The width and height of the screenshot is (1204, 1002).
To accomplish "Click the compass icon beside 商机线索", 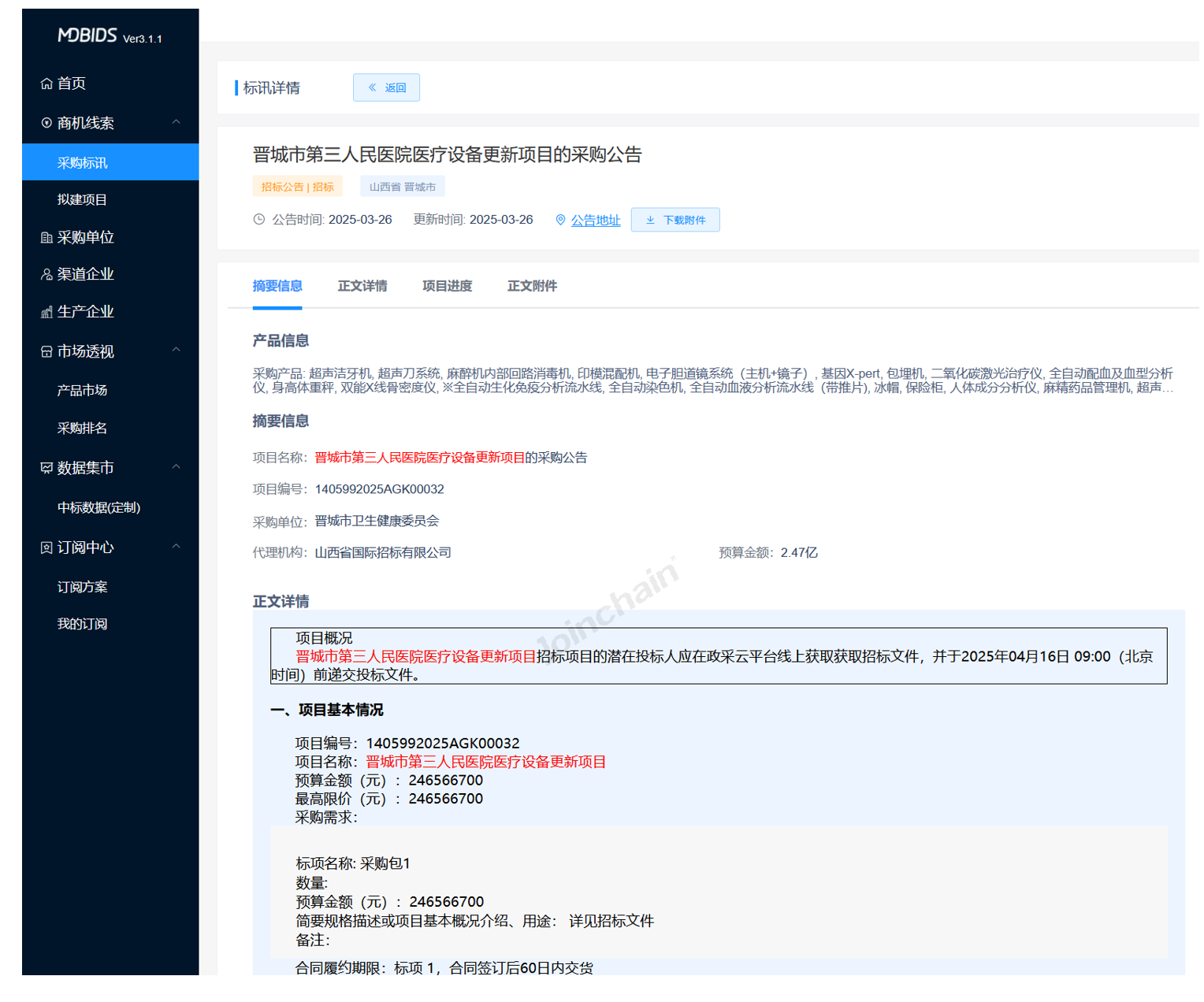I will tap(46, 123).
